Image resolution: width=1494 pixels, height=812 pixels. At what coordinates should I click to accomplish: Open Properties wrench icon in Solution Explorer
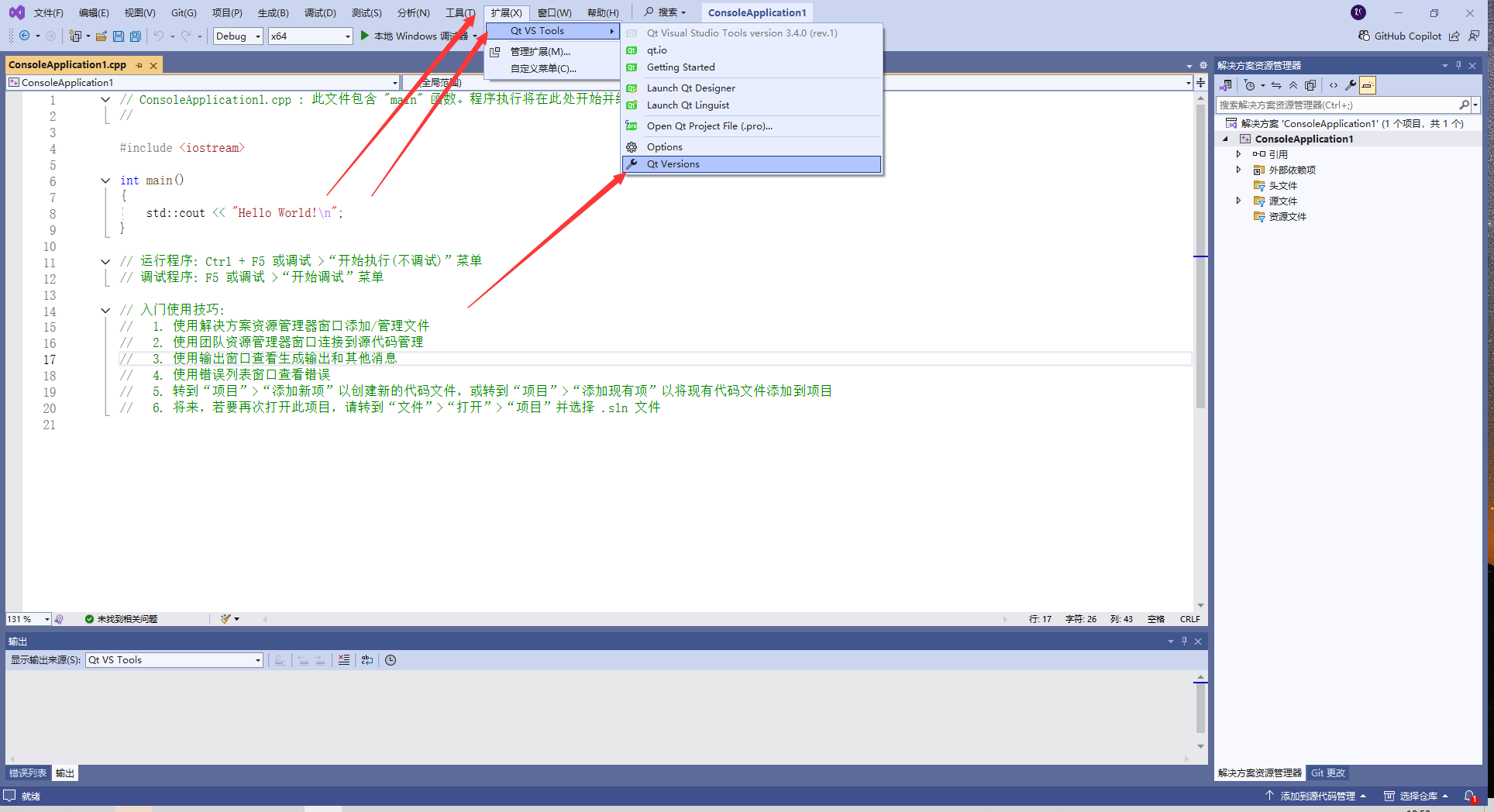click(x=1351, y=85)
